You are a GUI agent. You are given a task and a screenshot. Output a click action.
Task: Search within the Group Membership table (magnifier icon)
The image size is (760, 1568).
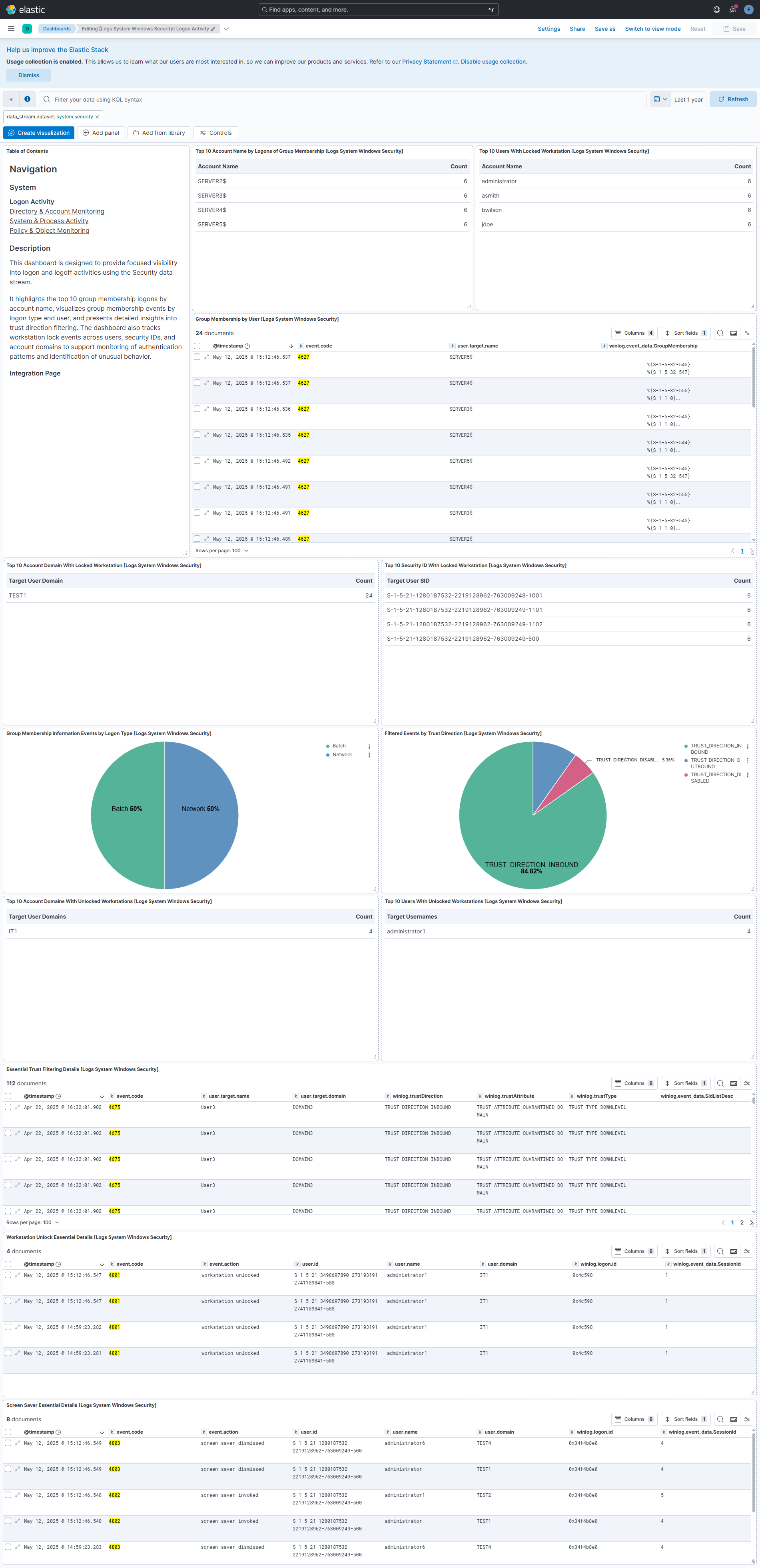[720, 333]
